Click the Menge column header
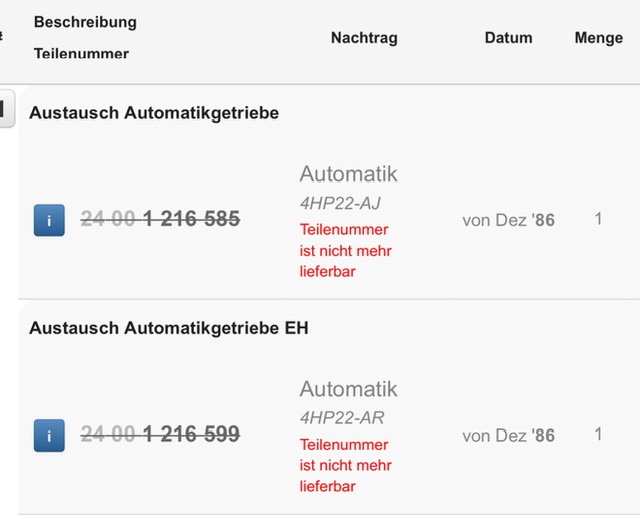640x515 pixels. coord(599,38)
